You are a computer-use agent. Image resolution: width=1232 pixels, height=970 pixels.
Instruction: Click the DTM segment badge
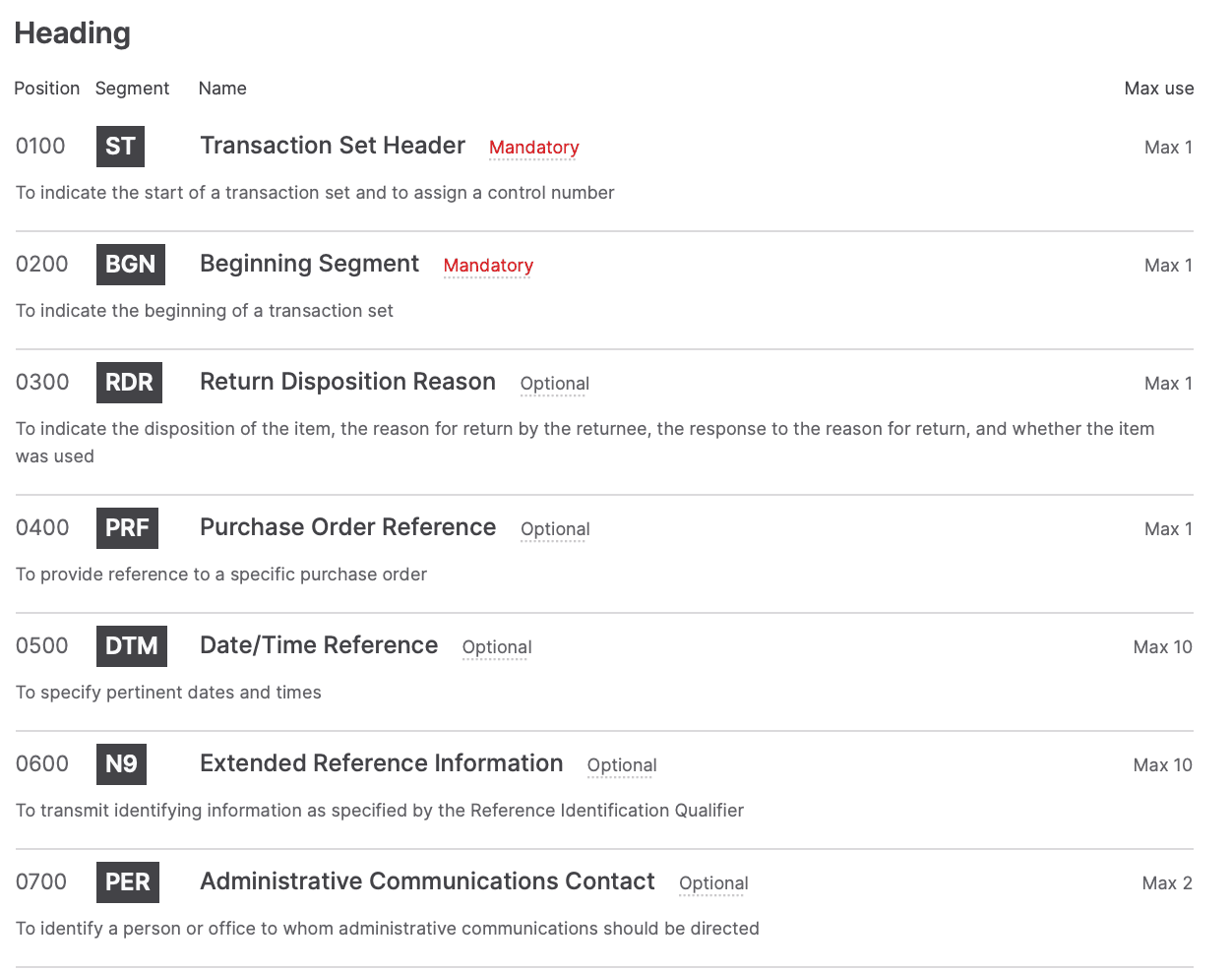[x=131, y=646]
